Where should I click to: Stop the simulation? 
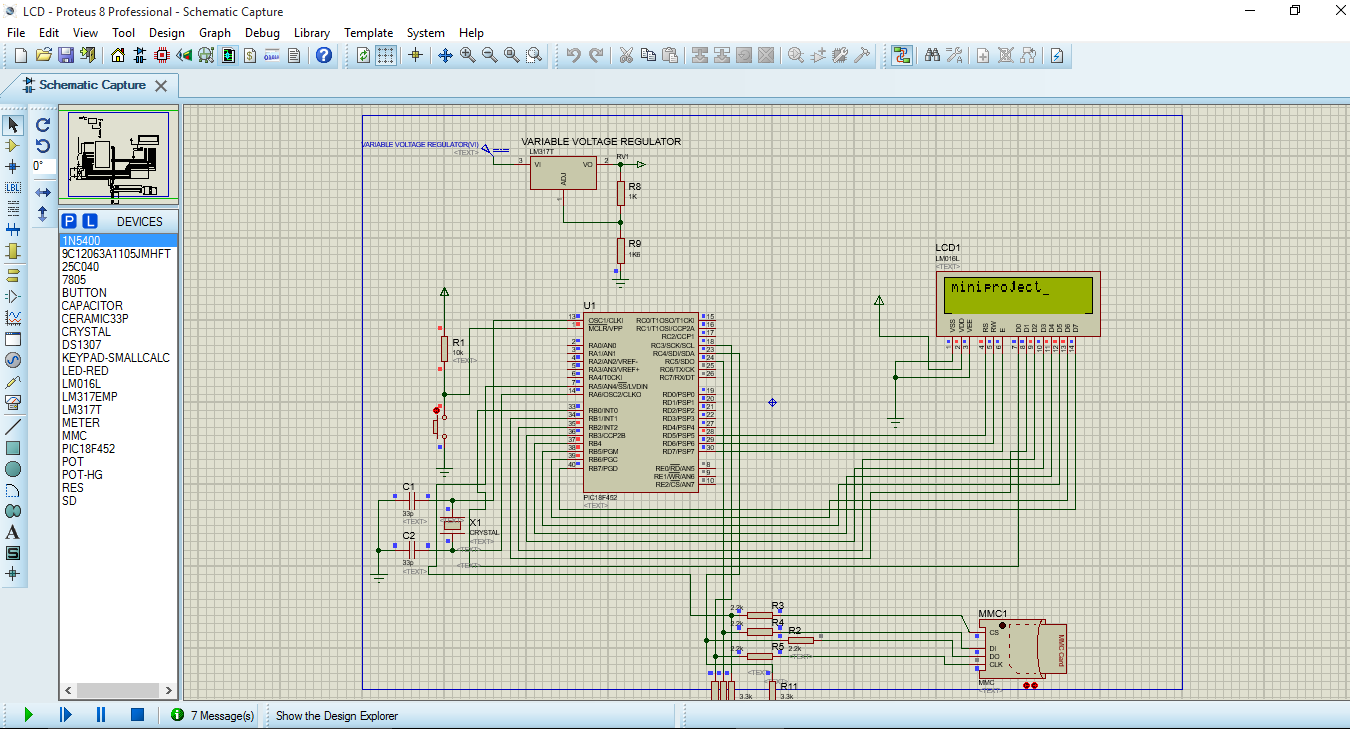138,715
